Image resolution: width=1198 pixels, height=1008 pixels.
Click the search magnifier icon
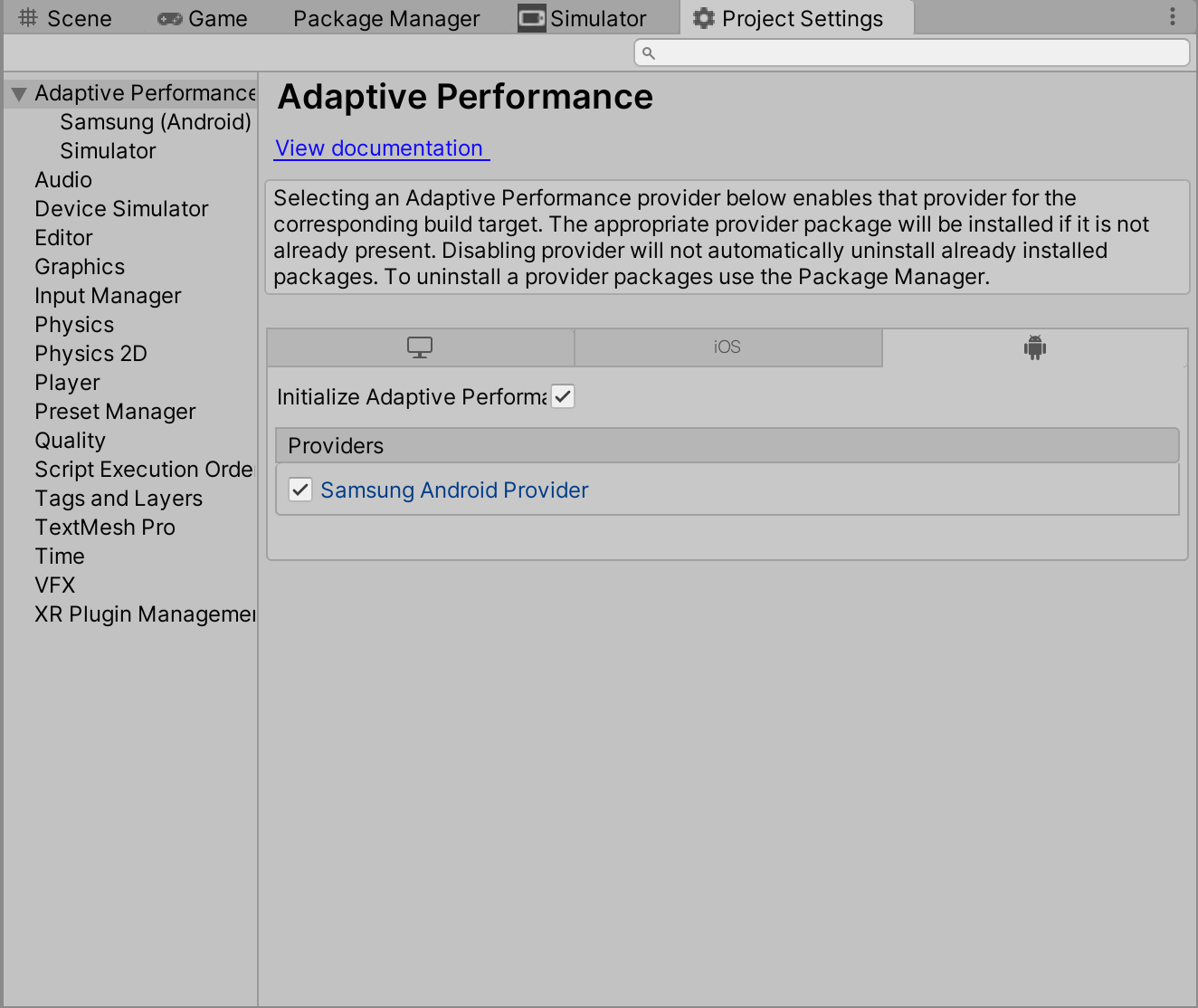(649, 53)
